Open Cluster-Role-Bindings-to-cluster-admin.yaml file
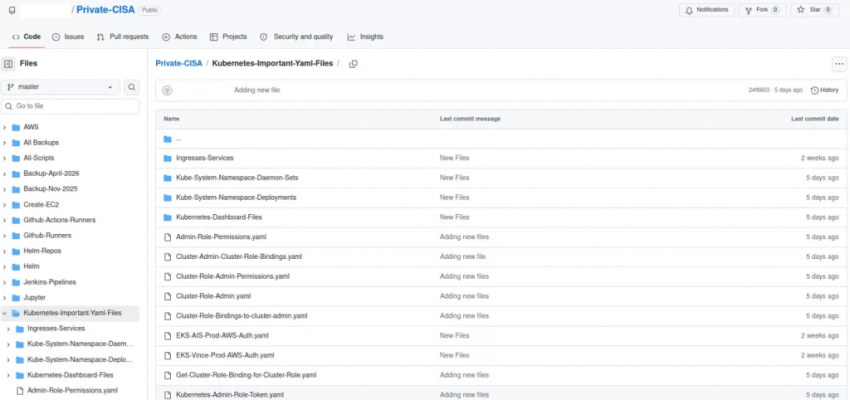850x400 pixels. (242, 316)
